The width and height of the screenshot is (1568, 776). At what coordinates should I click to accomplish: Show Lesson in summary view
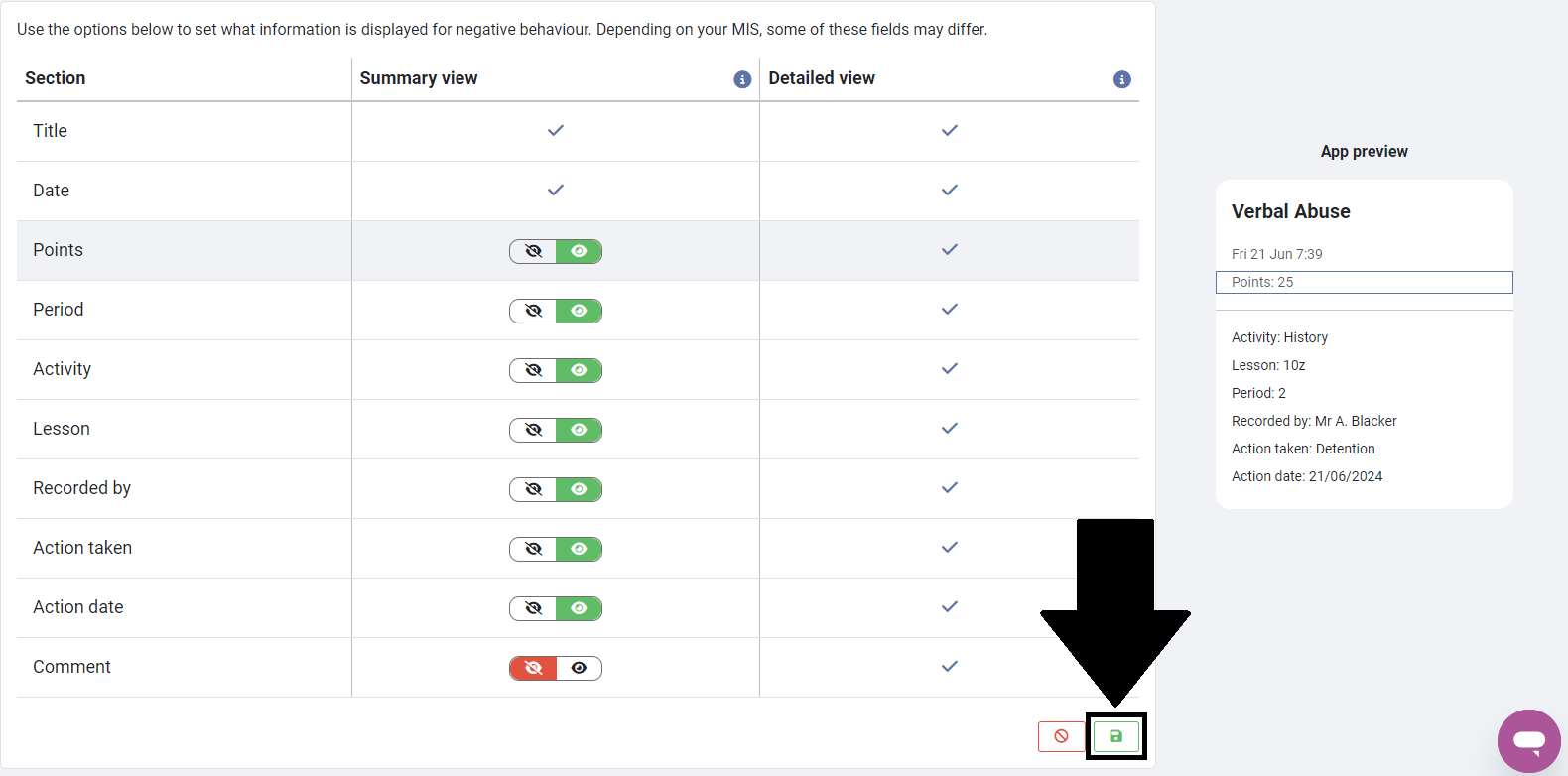click(x=579, y=430)
